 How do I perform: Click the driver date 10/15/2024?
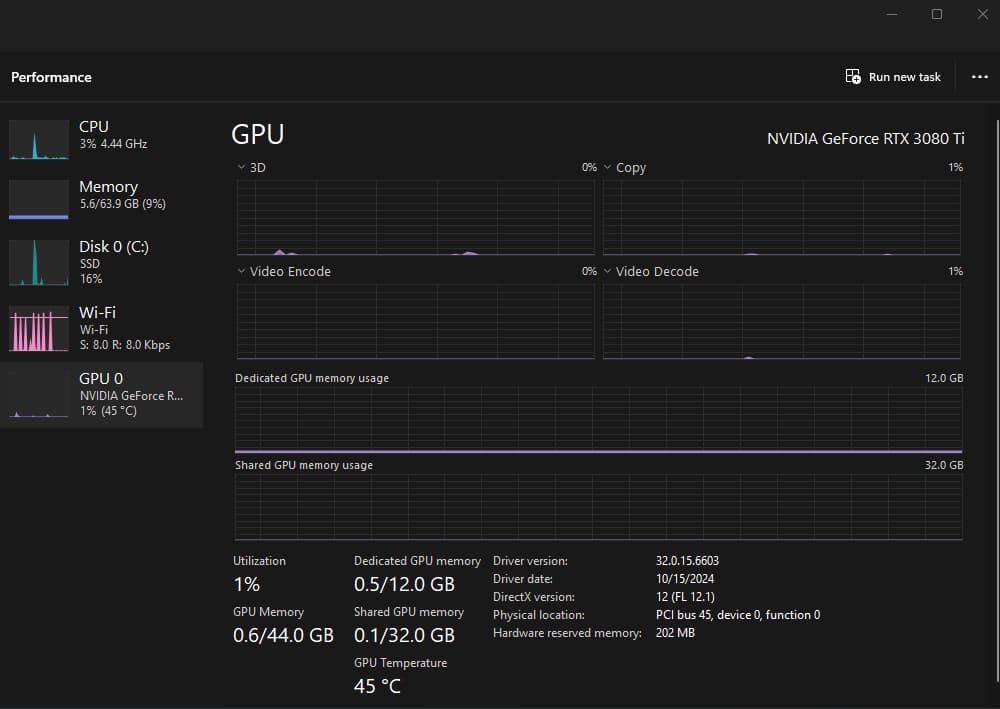click(685, 579)
